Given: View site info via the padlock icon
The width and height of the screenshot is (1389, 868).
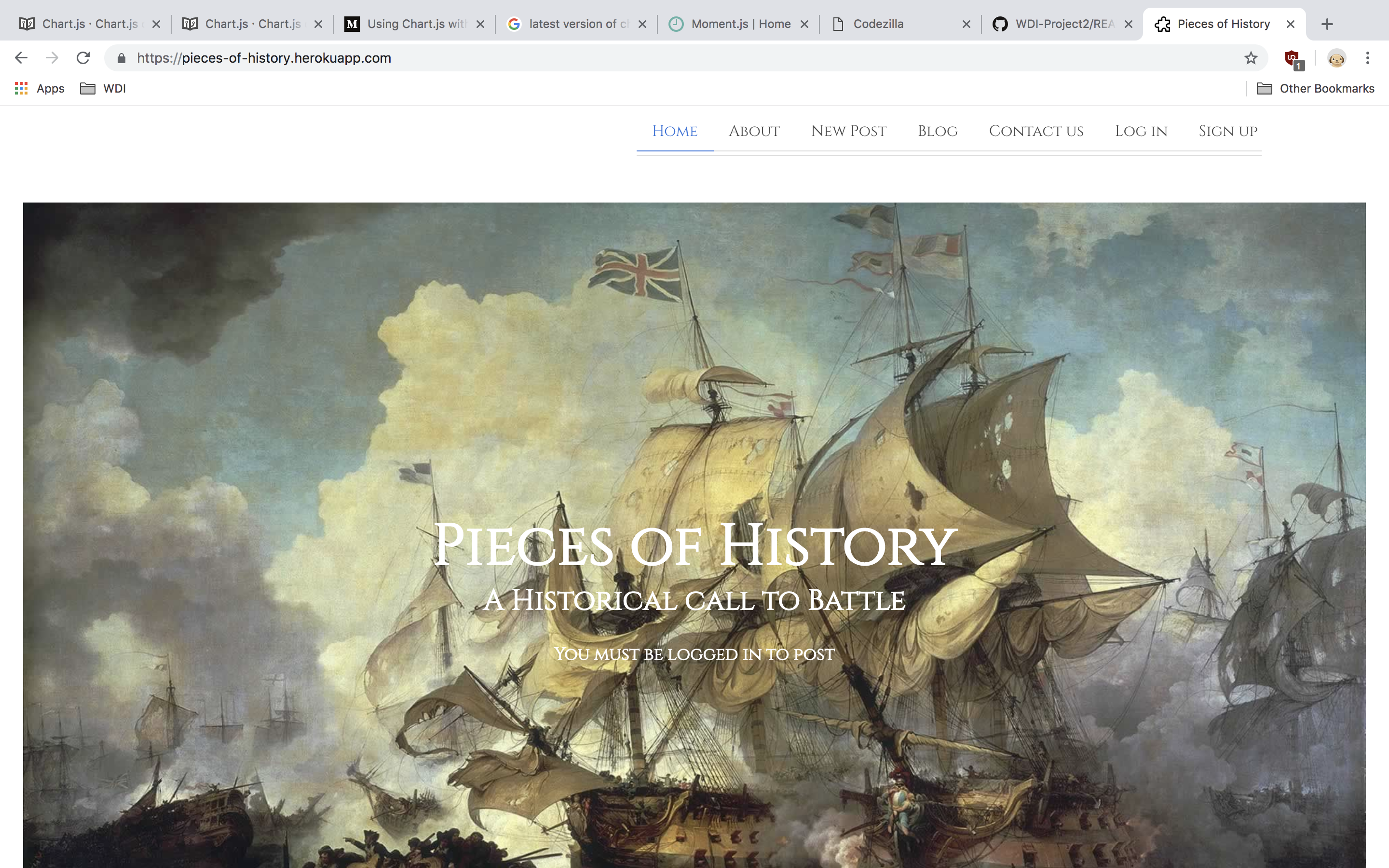Looking at the screenshot, I should pos(121,58).
